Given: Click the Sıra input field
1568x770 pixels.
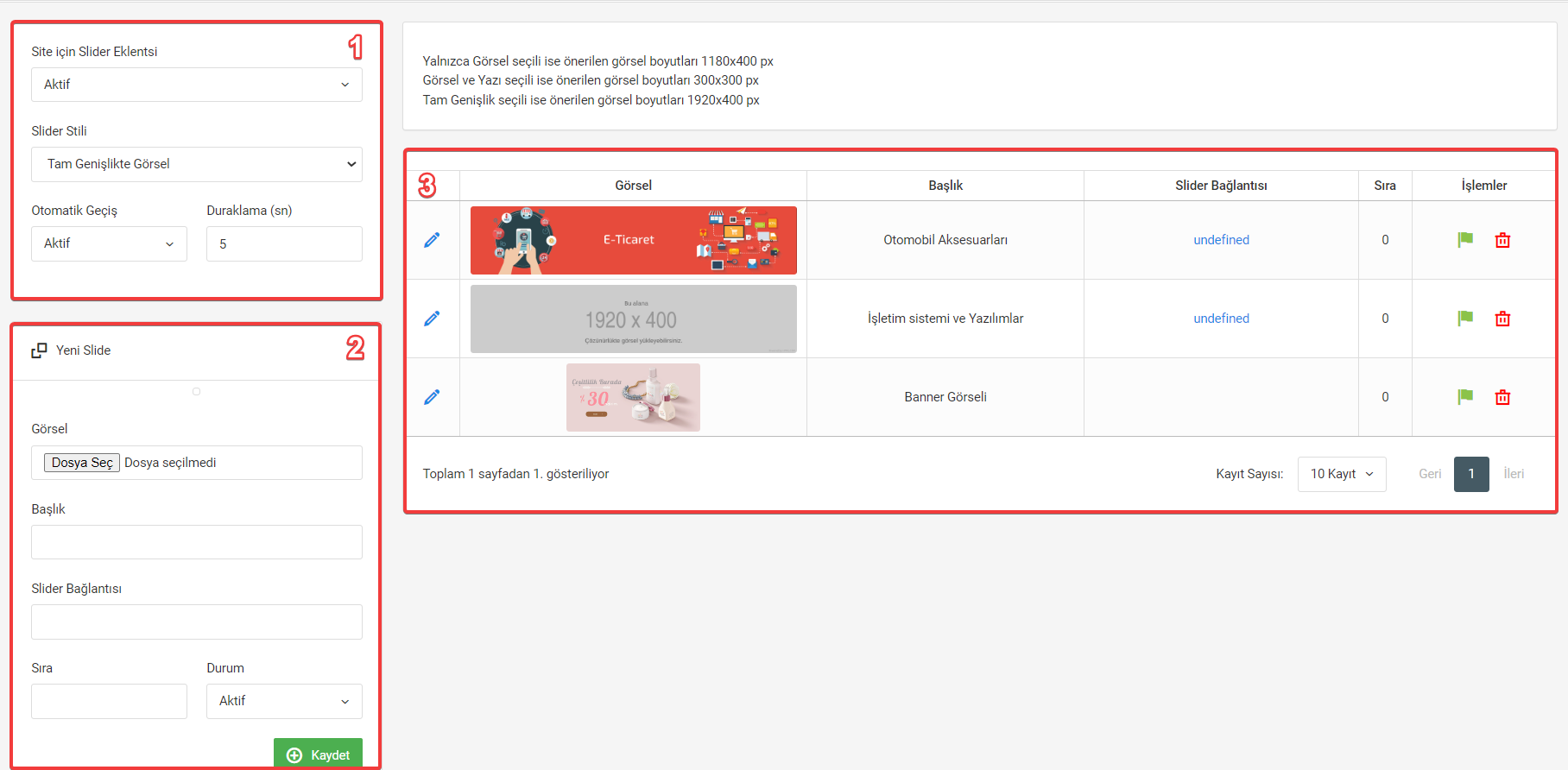Looking at the screenshot, I should [x=109, y=701].
